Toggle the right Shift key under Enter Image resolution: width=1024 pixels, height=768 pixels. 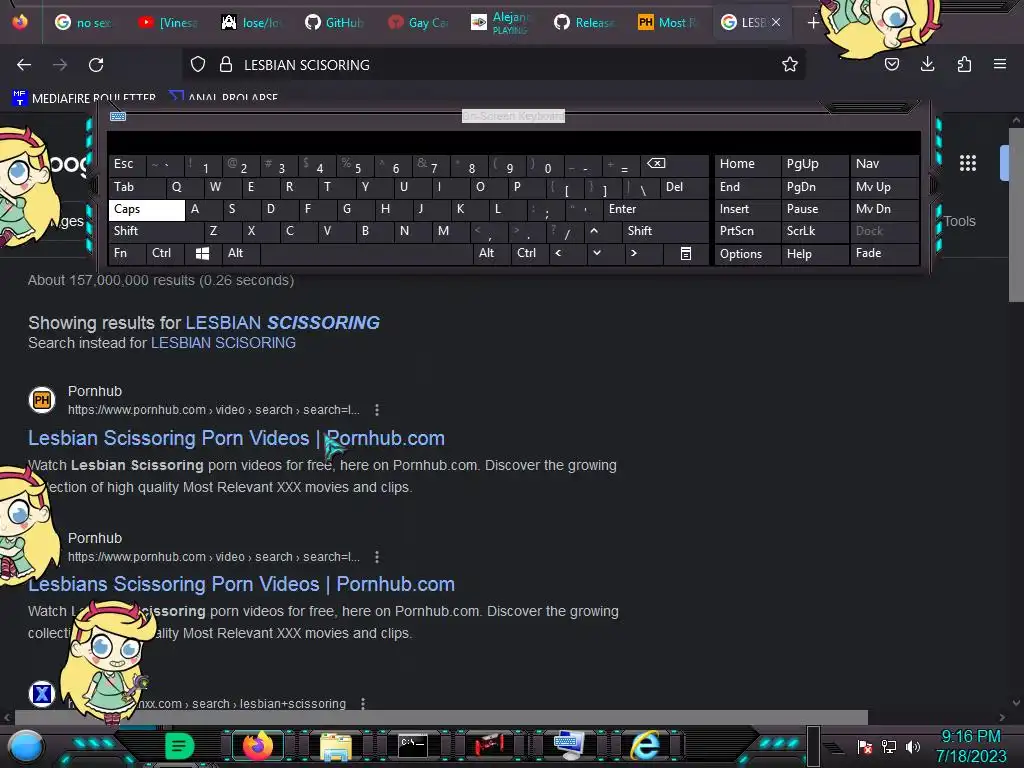[x=665, y=231]
